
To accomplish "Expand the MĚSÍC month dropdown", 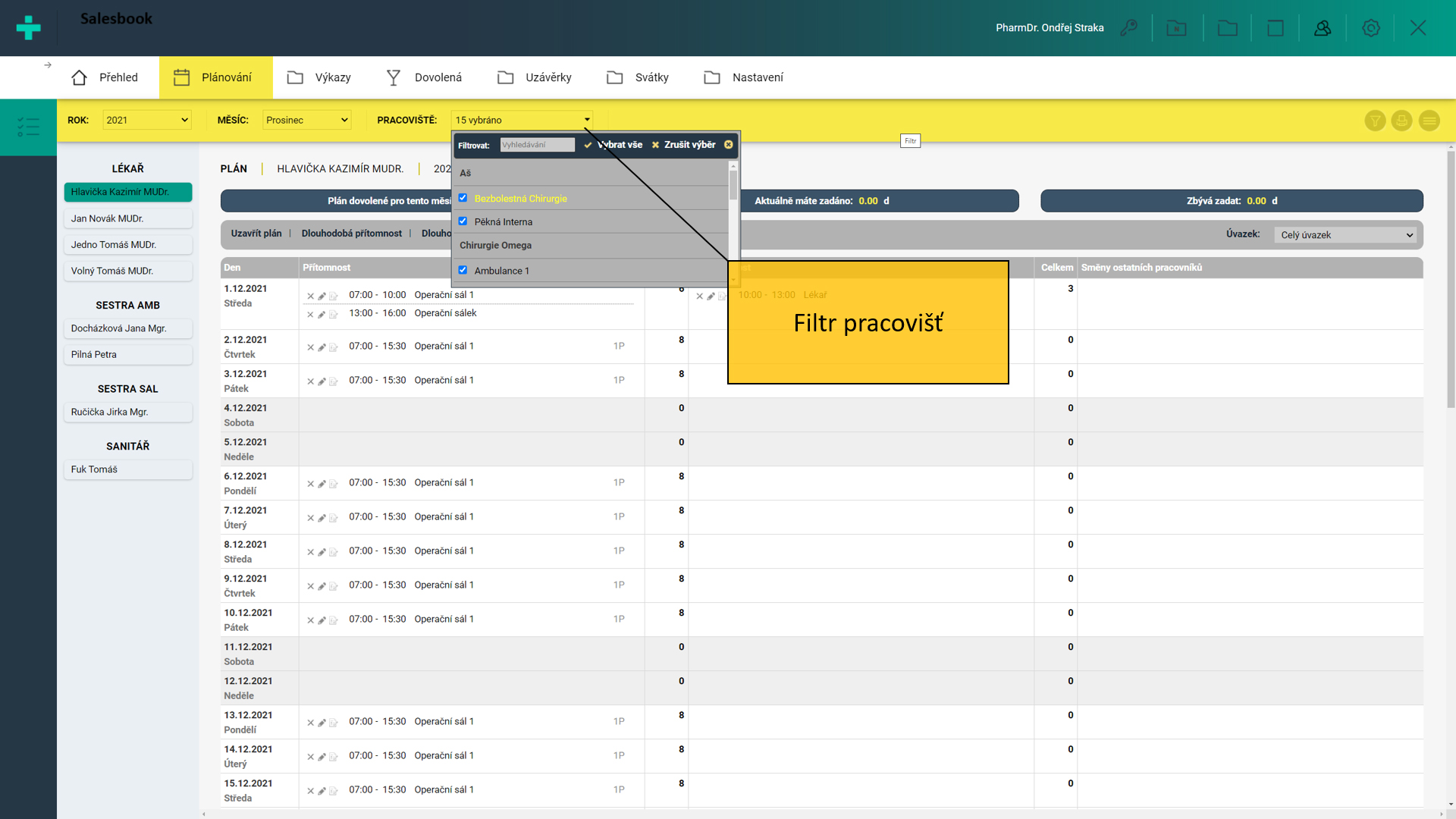I will (306, 120).
